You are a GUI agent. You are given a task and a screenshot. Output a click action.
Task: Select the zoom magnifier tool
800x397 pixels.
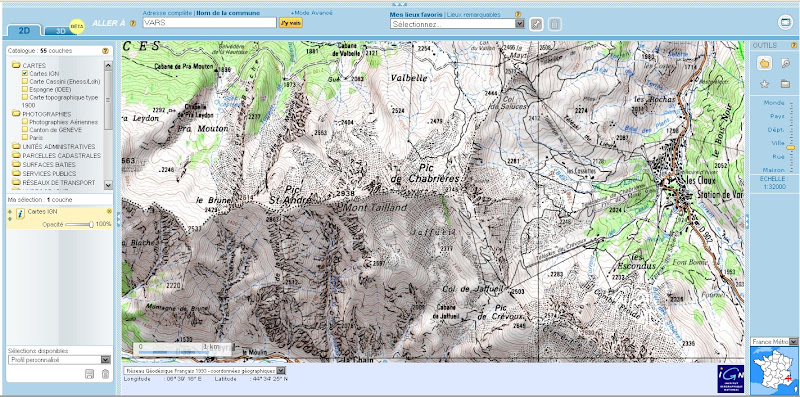click(x=785, y=63)
